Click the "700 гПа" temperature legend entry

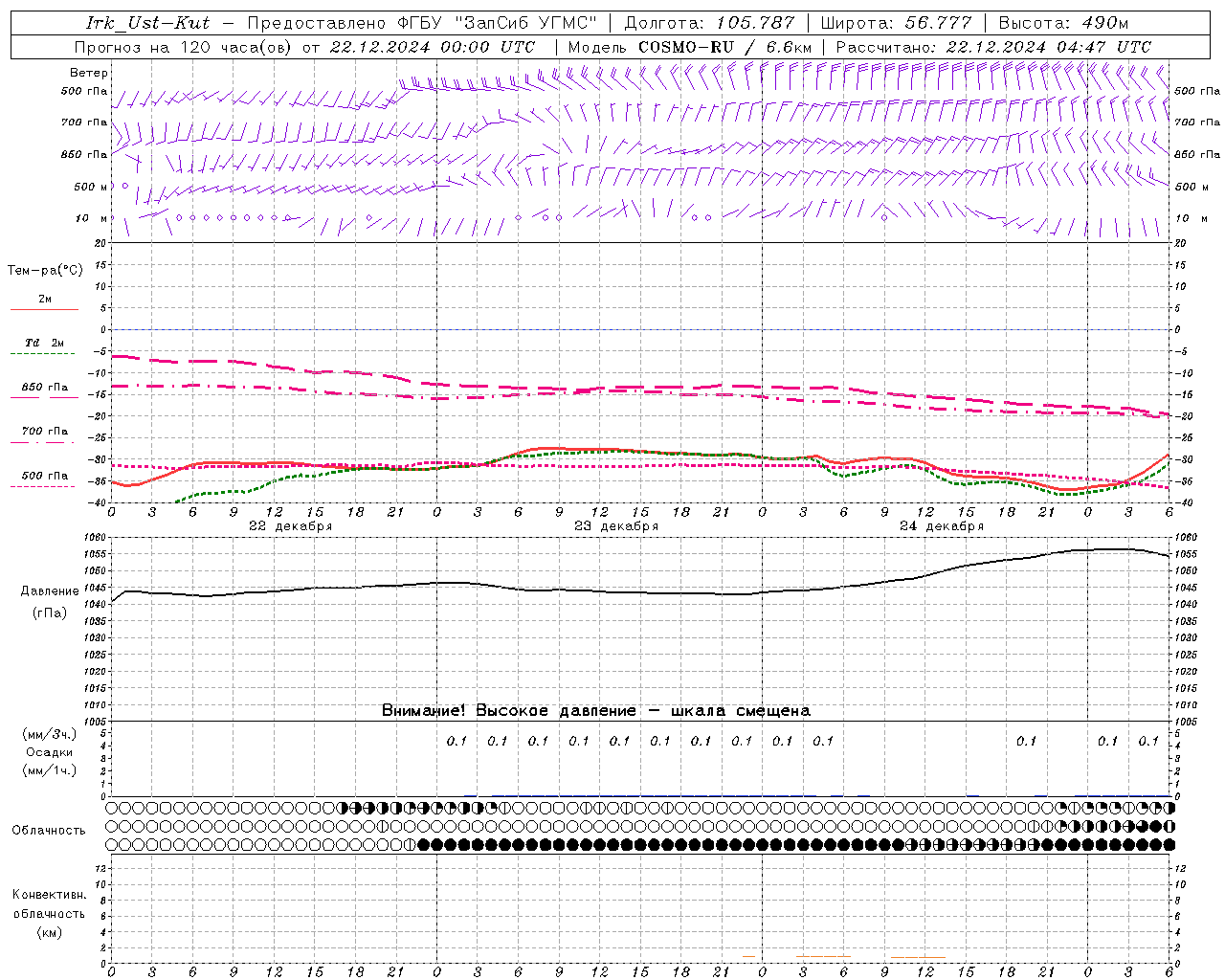44,432
